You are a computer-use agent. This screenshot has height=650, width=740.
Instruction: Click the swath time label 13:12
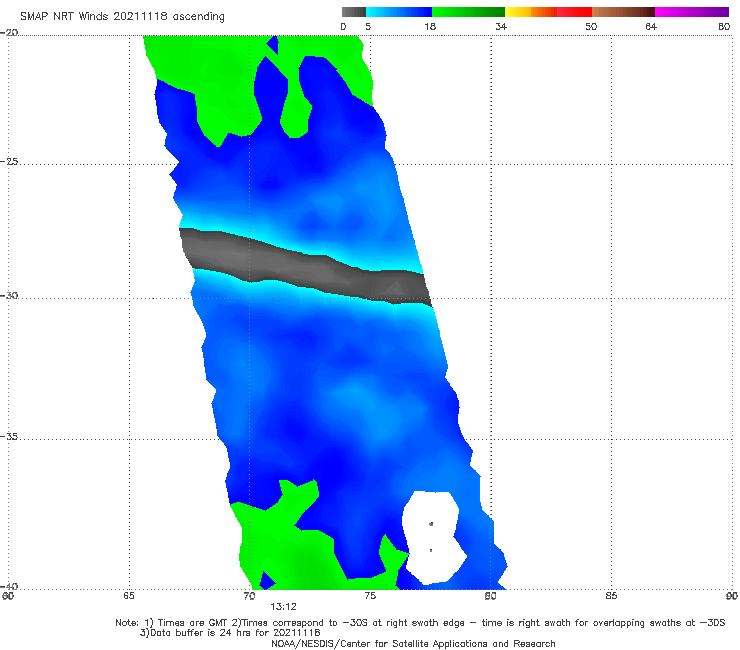pos(283,607)
